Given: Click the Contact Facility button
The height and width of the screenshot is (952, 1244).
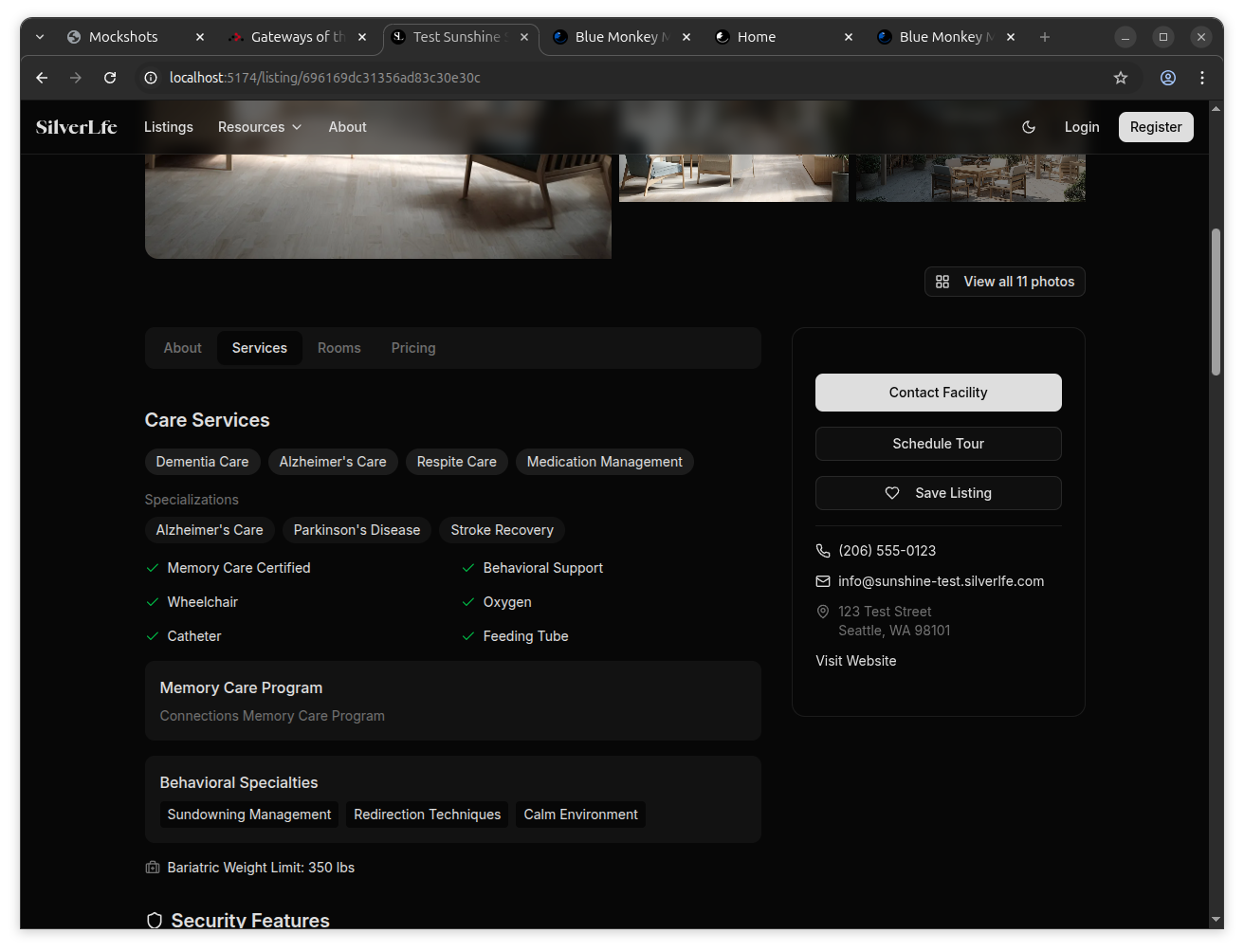Looking at the screenshot, I should point(938,393).
